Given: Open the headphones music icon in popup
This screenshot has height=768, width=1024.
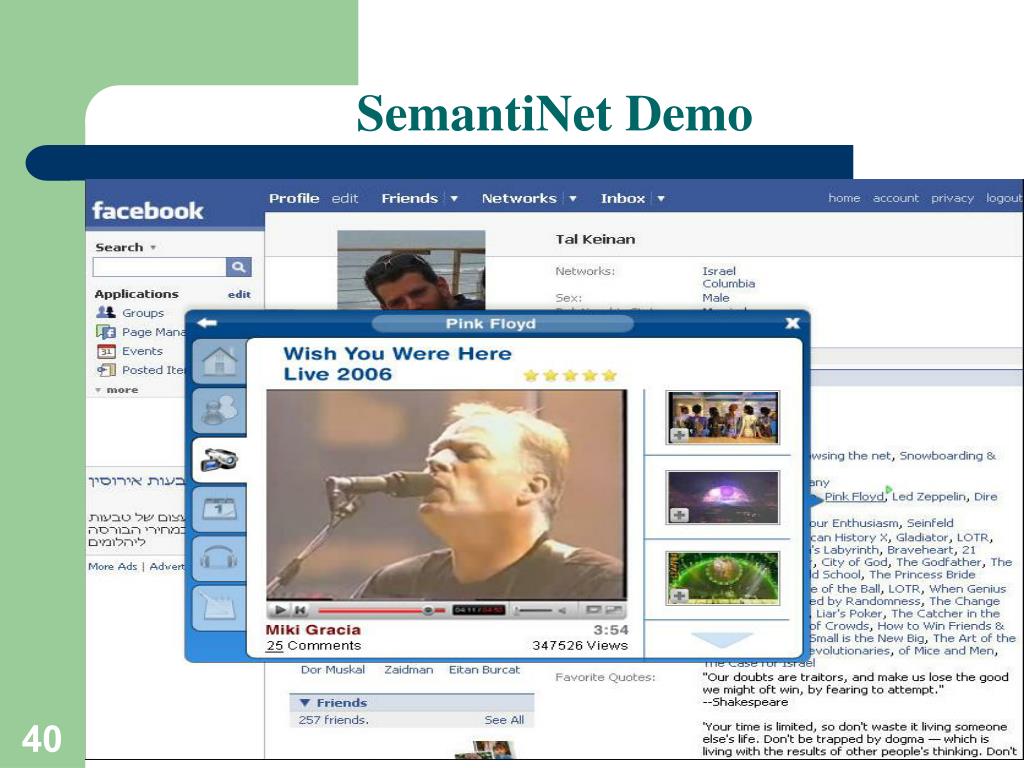Looking at the screenshot, I should pyautogui.click(x=219, y=558).
